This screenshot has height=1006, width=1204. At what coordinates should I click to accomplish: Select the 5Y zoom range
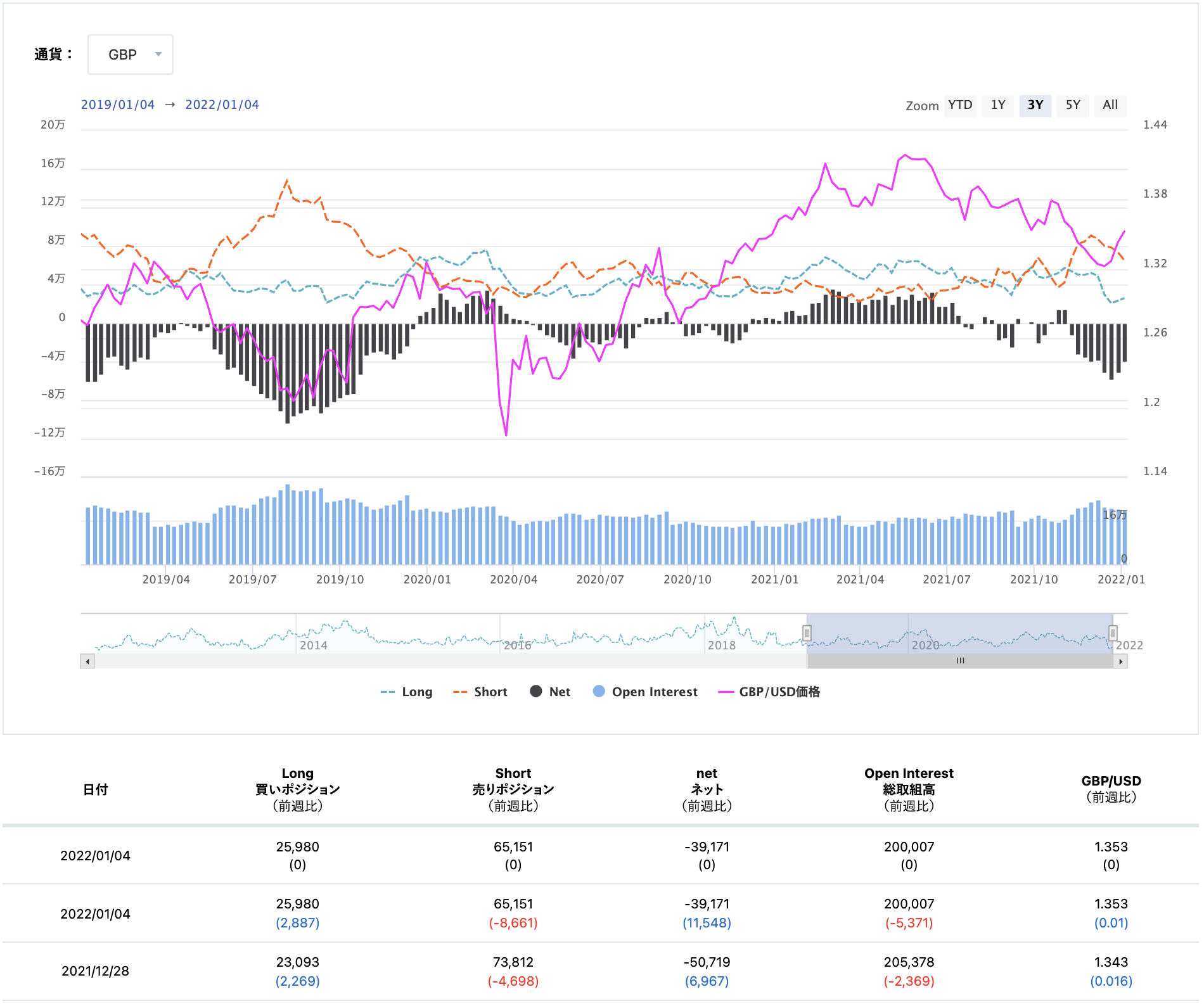pyautogui.click(x=1073, y=105)
